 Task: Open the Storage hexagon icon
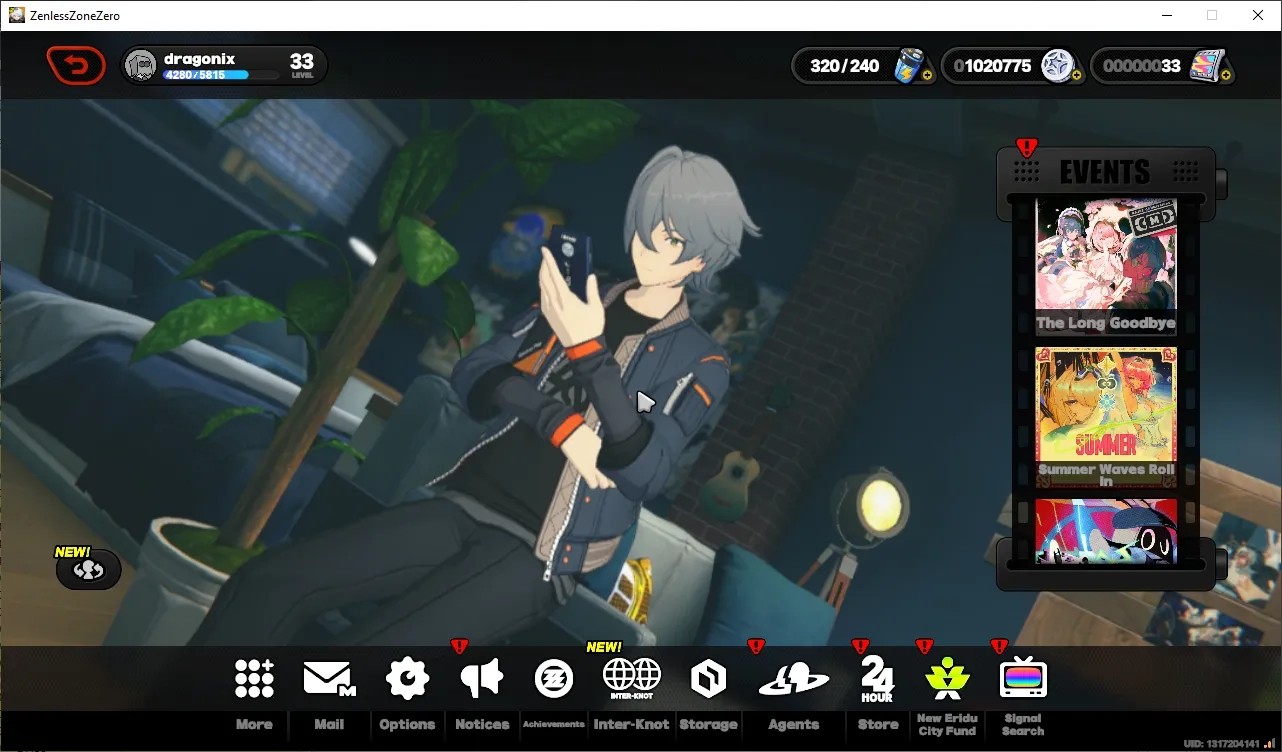pos(708,679)
